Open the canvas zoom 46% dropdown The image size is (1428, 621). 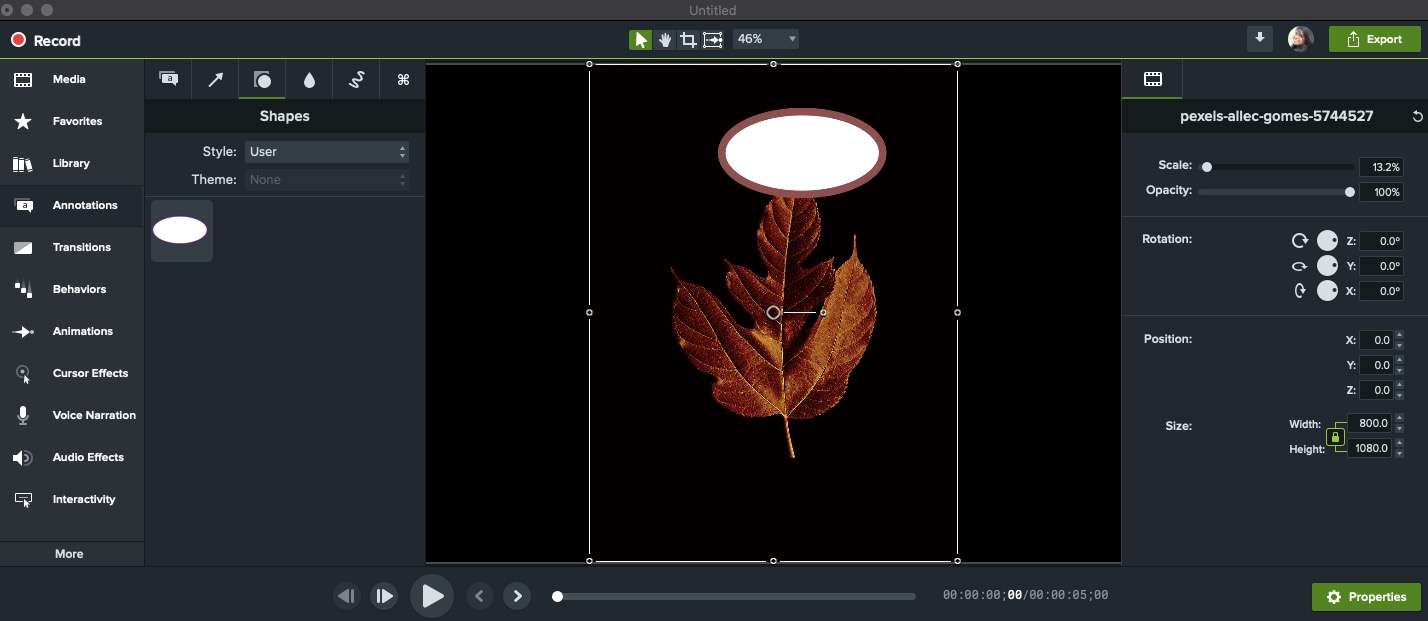click(766, 39)
